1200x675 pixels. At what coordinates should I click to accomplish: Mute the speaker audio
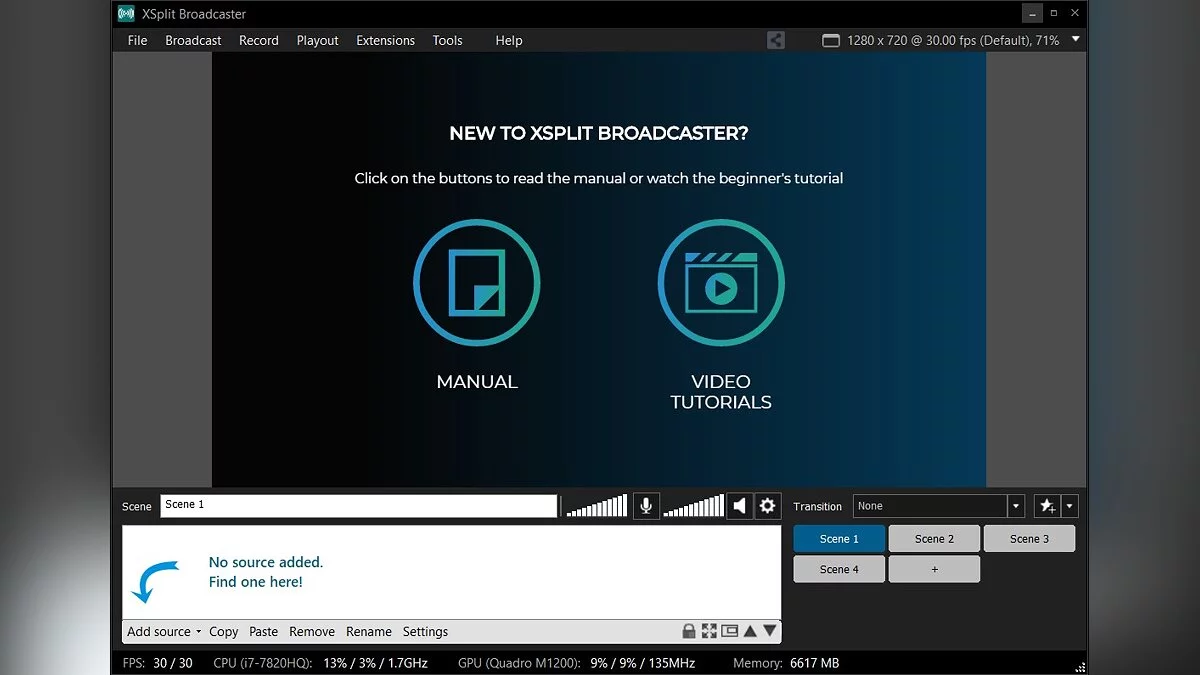point(739,506)
